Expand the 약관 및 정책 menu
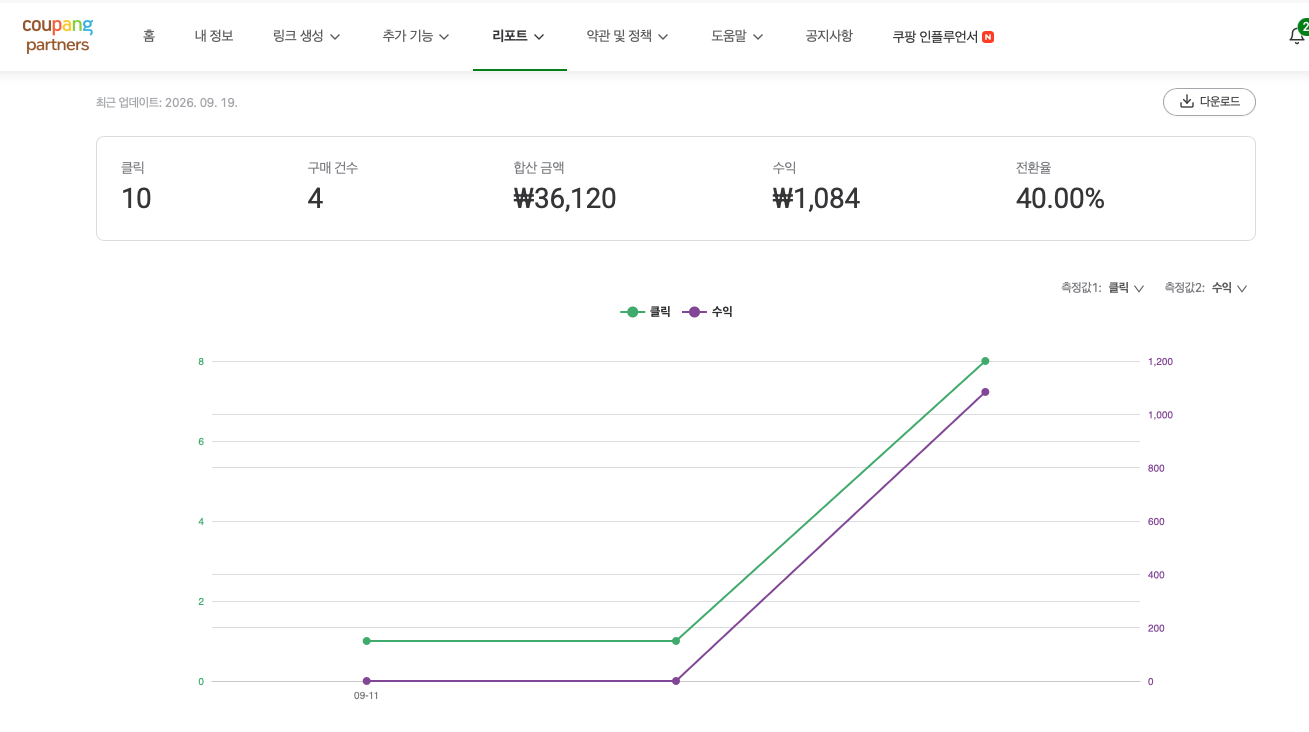Image resolution: width=1309 pixels, height=732 pixels. [628, 36]
